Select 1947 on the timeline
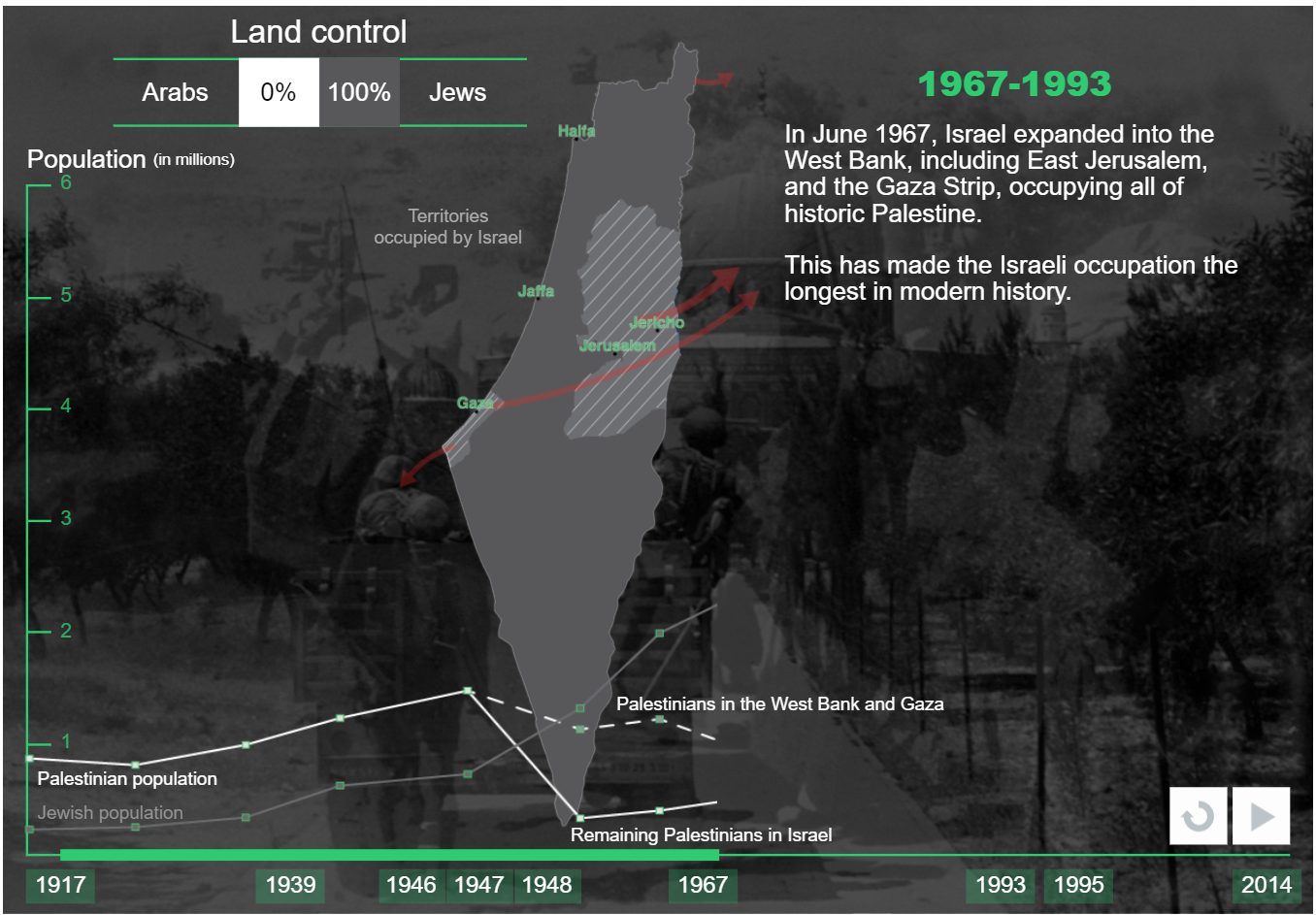 (x=478, y=885)
